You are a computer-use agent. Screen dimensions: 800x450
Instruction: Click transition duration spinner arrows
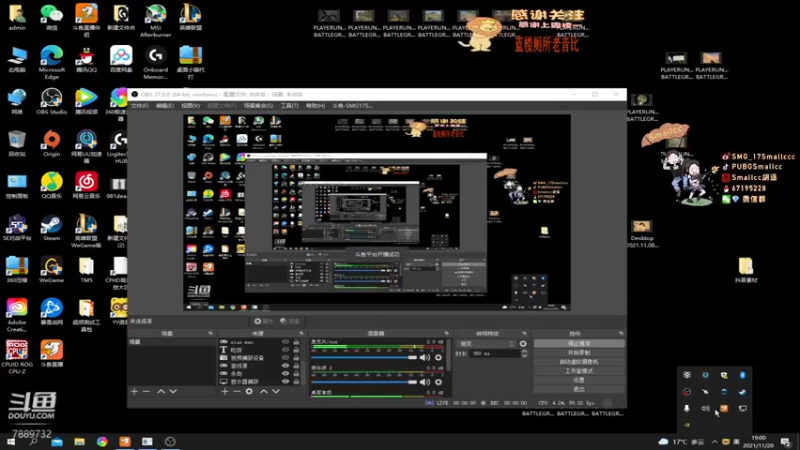pos(524,354)
